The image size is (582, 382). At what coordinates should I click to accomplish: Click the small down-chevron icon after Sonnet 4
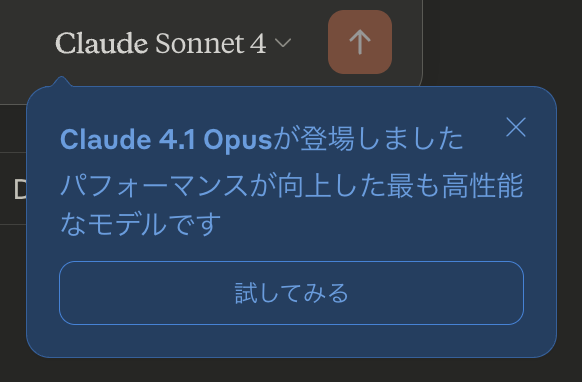[x=283, y=43]
